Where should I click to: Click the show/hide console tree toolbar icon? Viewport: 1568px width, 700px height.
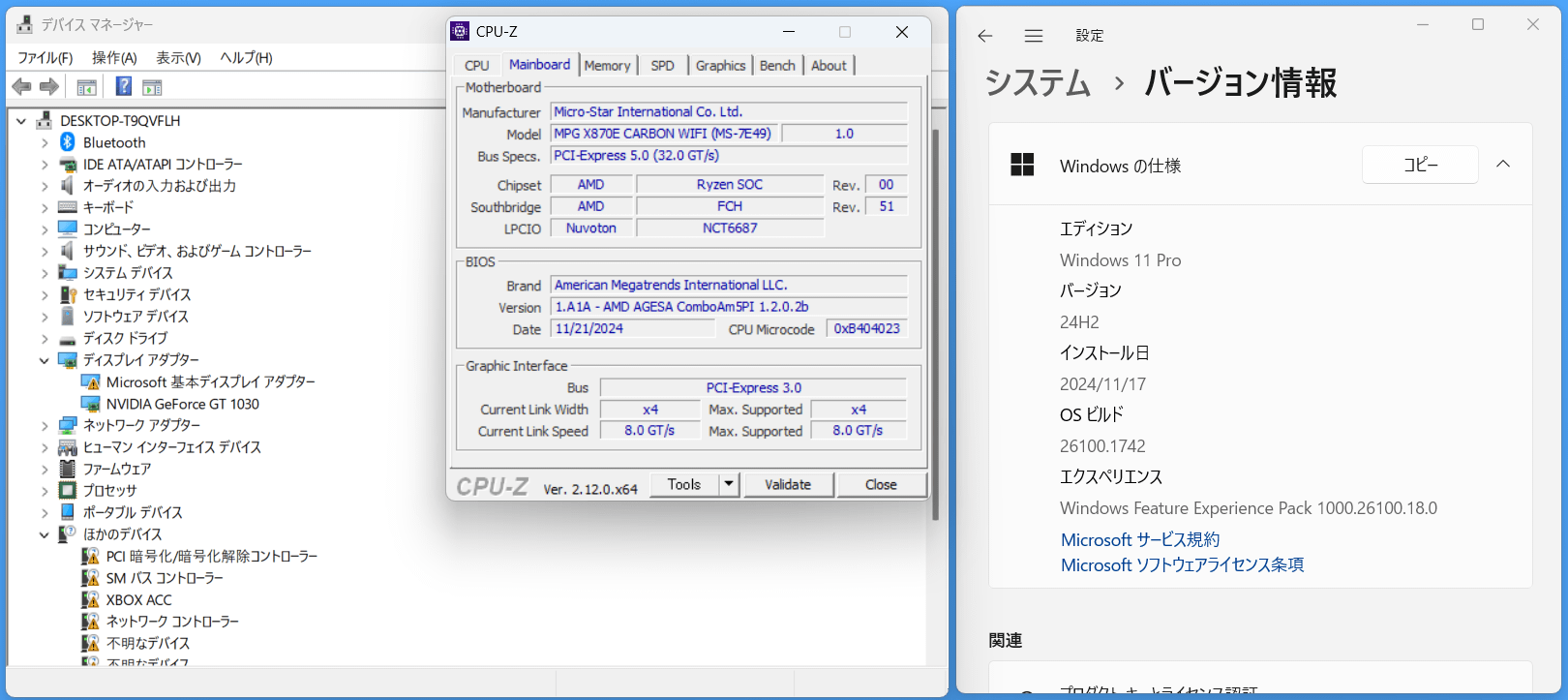point(86,87)
